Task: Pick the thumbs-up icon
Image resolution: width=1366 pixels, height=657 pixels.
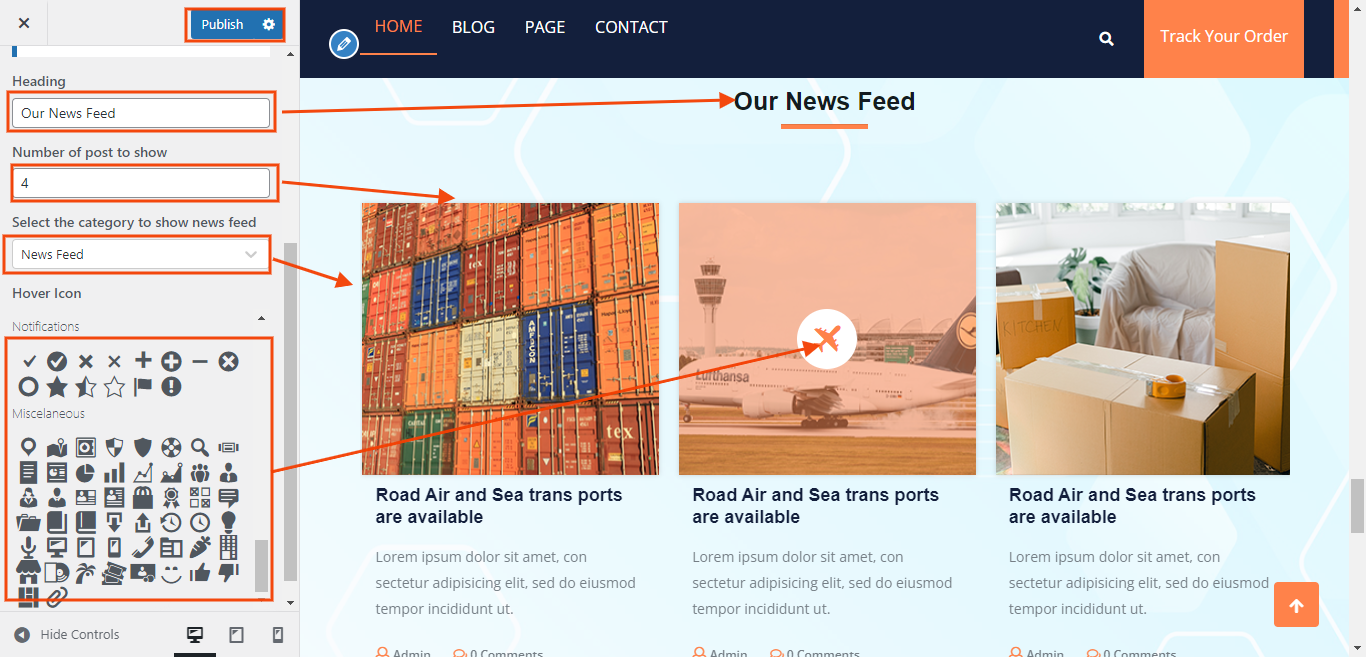Action: [x=200, y=573]
